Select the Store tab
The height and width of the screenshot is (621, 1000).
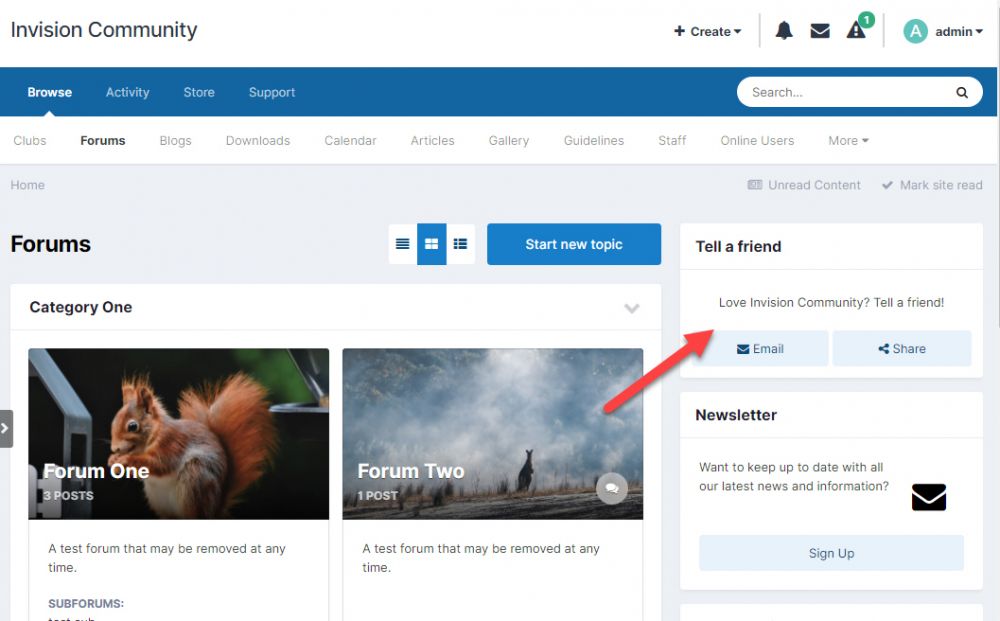[199, 92]
